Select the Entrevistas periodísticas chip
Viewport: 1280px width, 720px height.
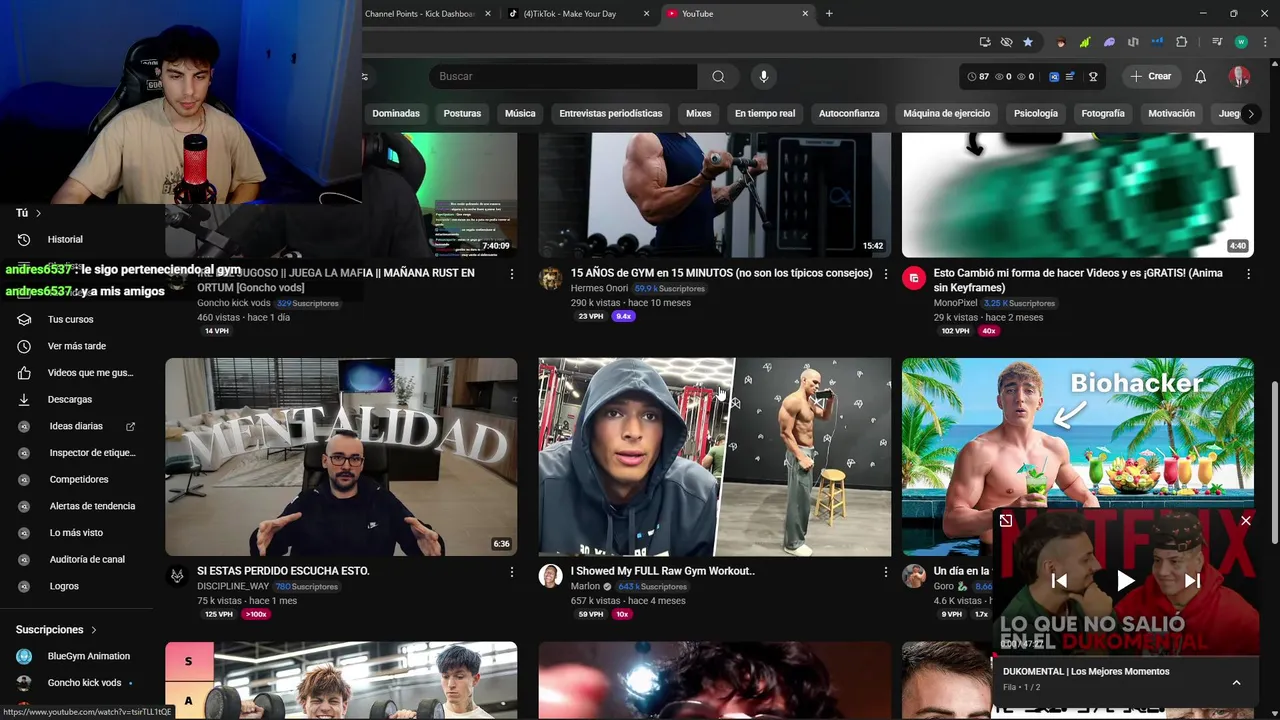(611, 114)
